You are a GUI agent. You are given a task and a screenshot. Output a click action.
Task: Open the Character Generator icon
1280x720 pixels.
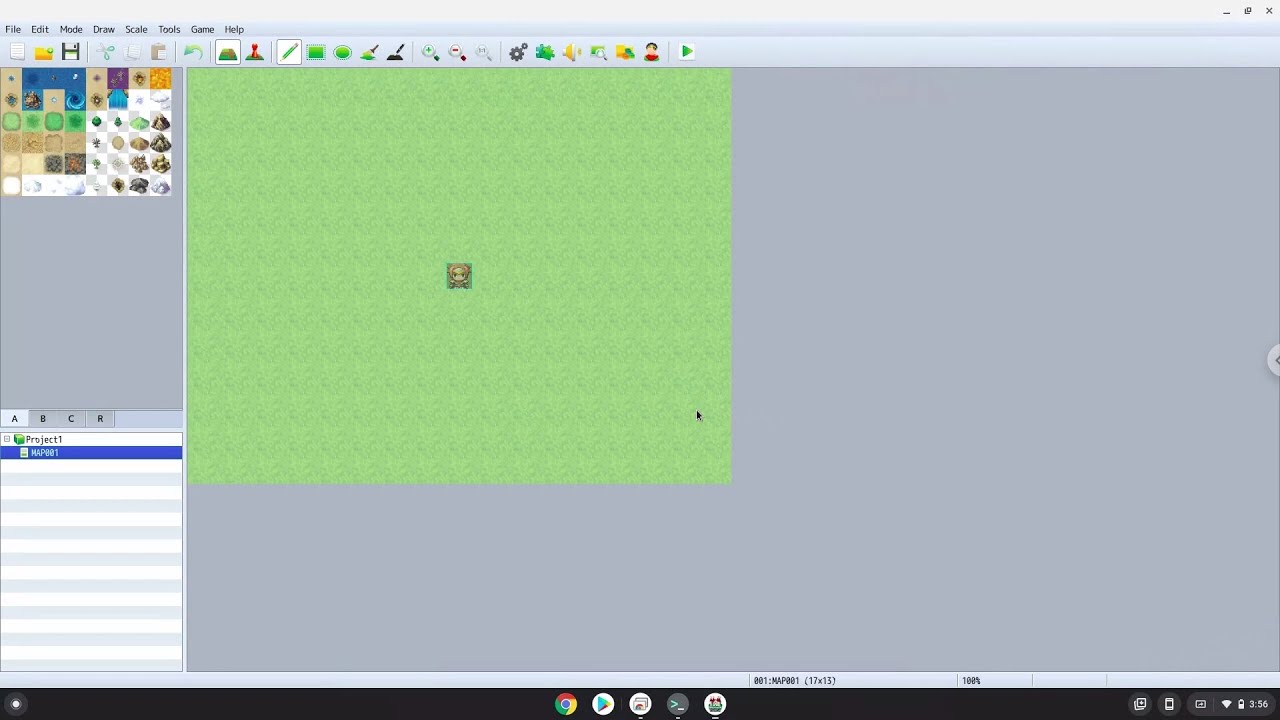click(x=652, y=52)
